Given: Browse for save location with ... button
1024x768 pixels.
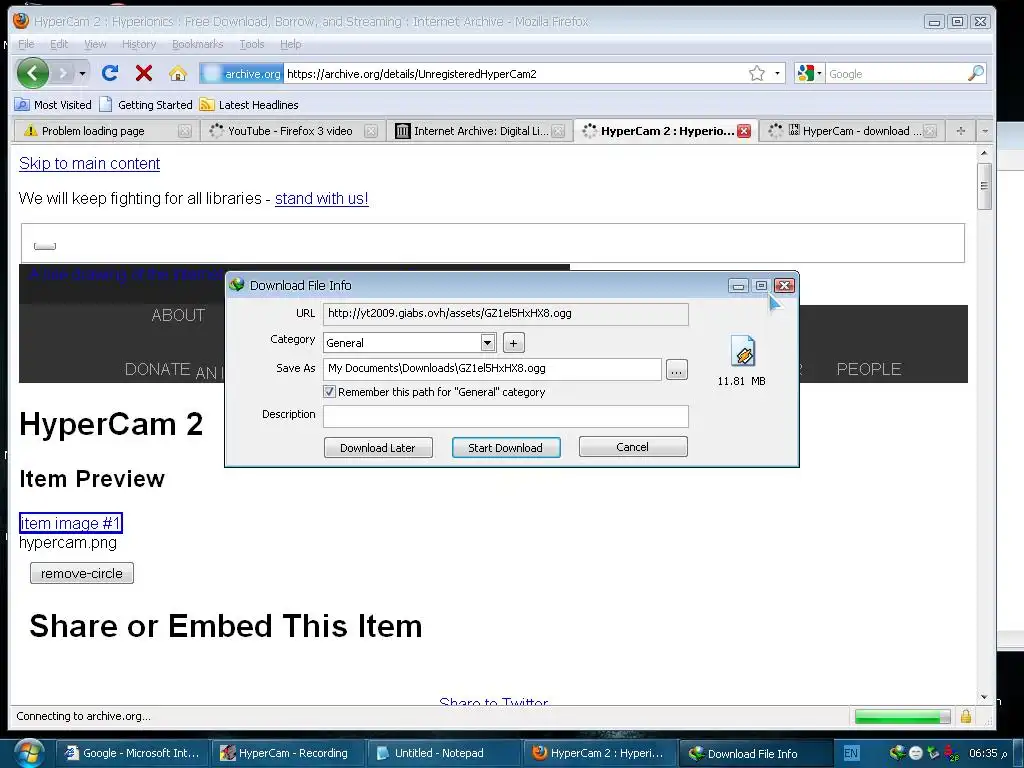Looking at the screenshot, I should tap(677, 370).
